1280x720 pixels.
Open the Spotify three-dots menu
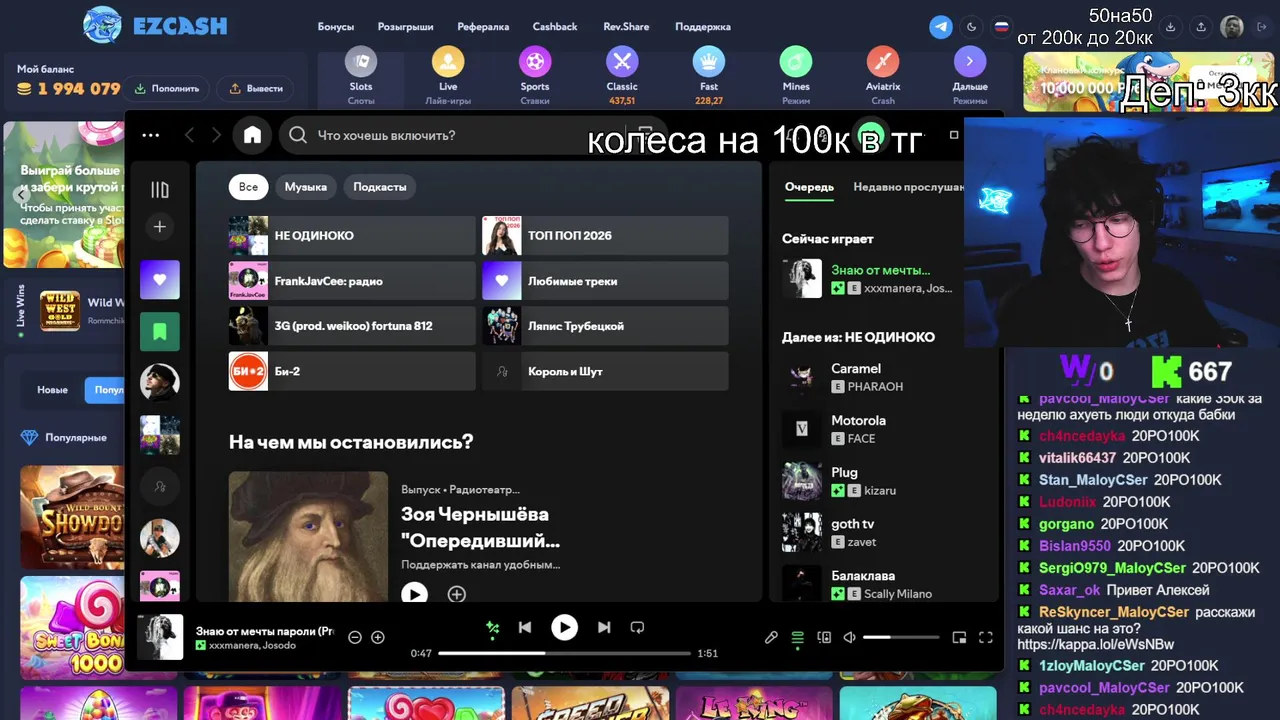coord(151,135)
